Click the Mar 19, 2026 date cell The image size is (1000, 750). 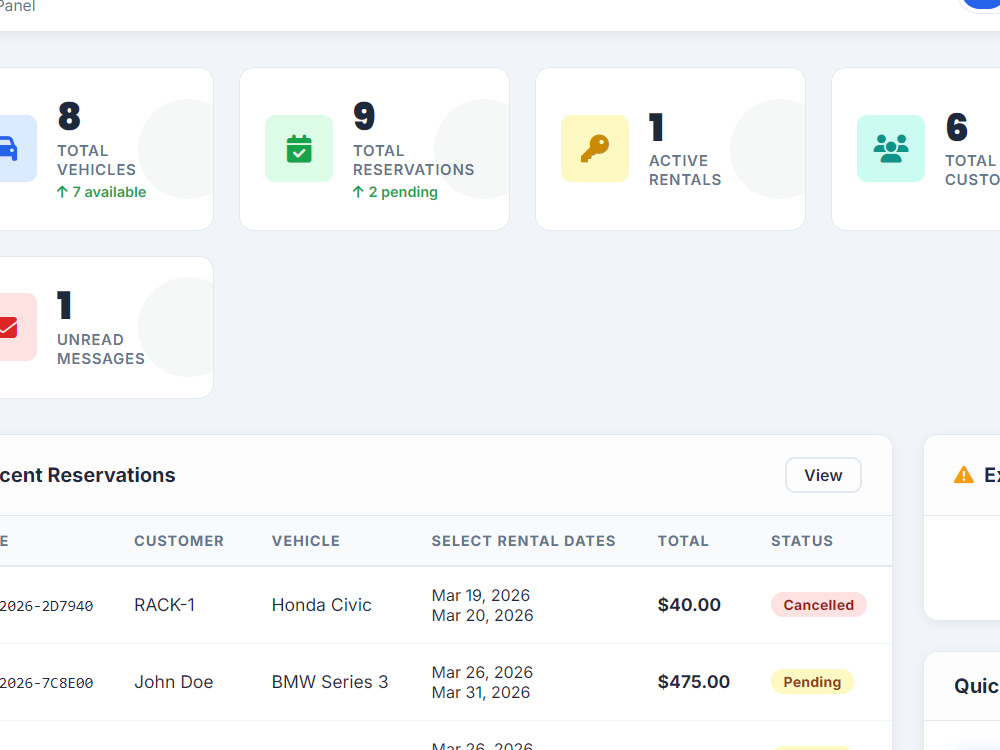(x=481, y=595)
